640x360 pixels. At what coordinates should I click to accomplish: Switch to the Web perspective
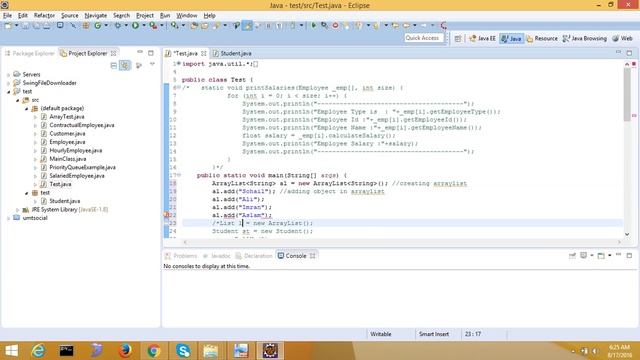click(x=622, y=38)
